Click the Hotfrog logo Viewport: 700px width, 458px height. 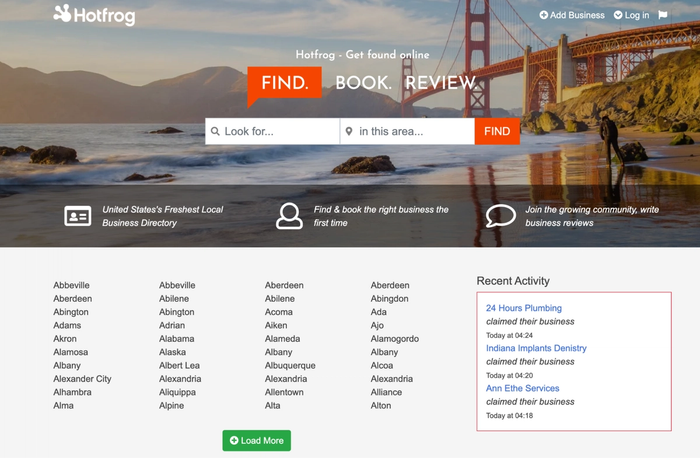94,15
